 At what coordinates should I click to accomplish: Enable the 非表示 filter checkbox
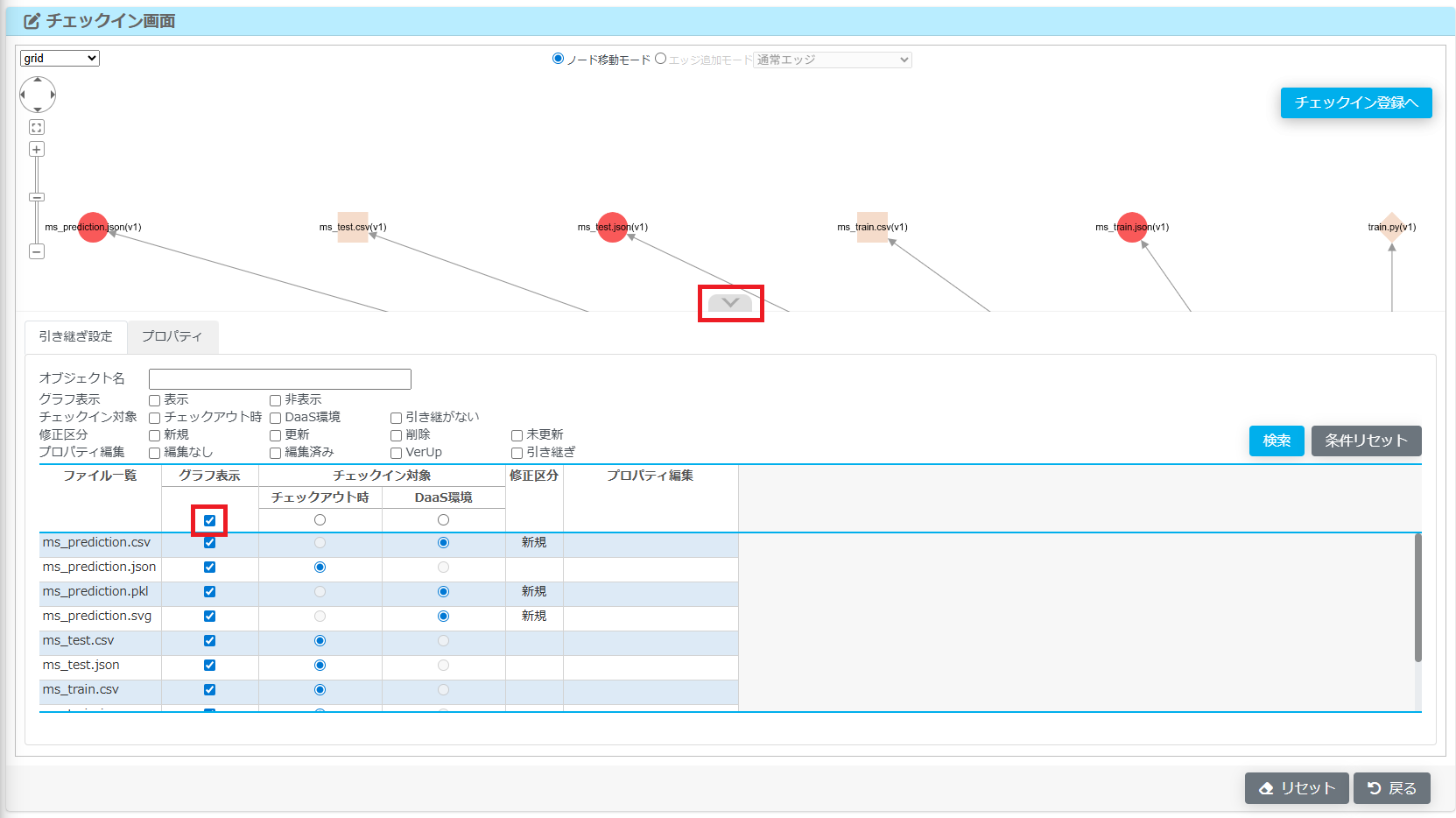[275, 400]
